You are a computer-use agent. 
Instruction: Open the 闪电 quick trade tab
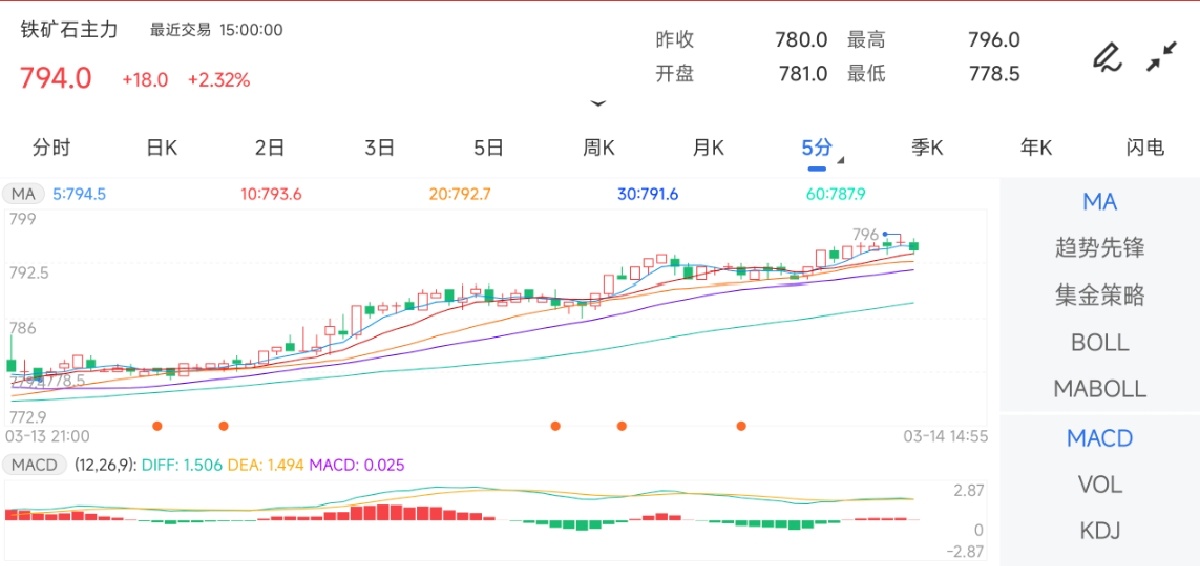tap(1145, 148)
